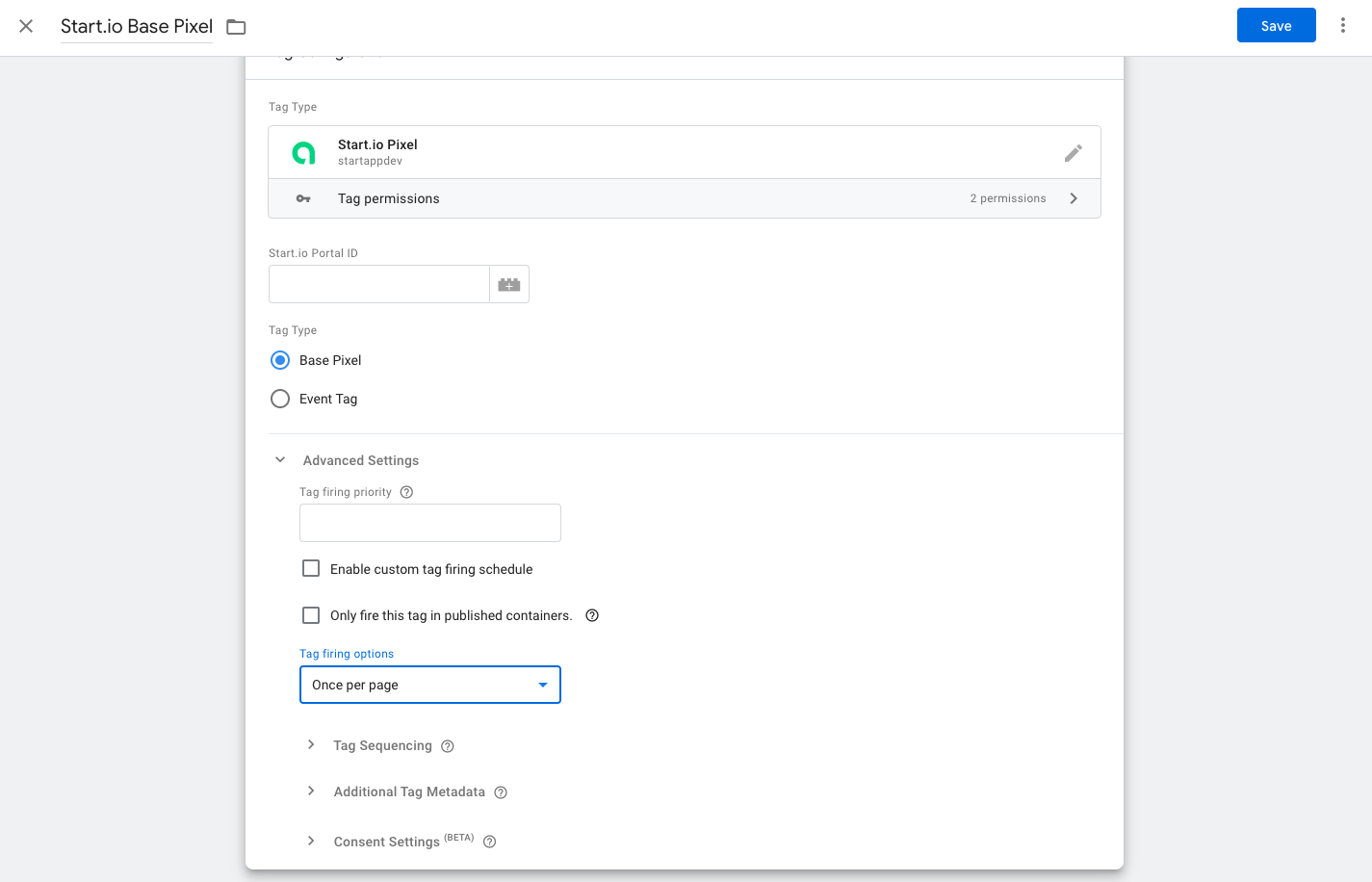Select the Event Tag radio button
1372x882 pixels.
280,399
